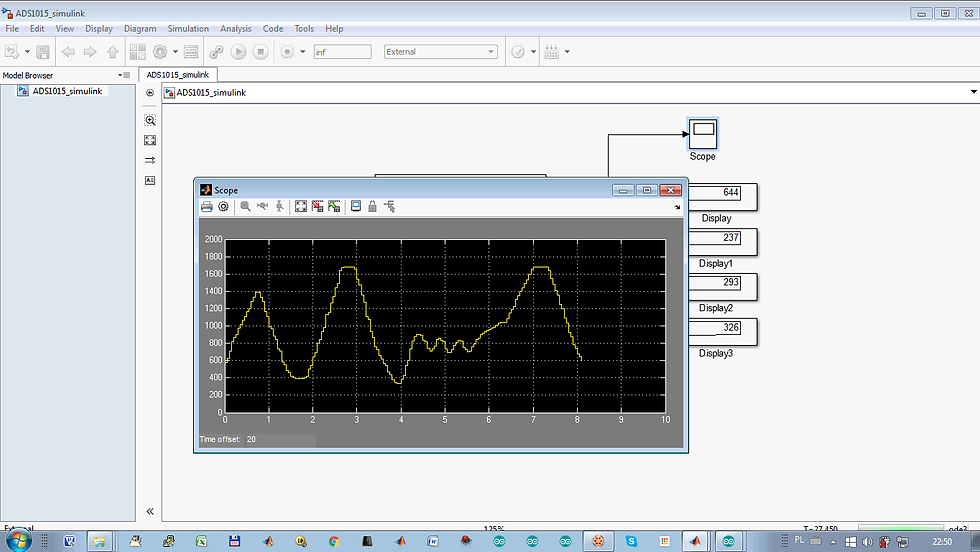This screenshot has height=552, width=980.
Task: Restore saved Scope axes settings
Action: [x=334, y=206]
